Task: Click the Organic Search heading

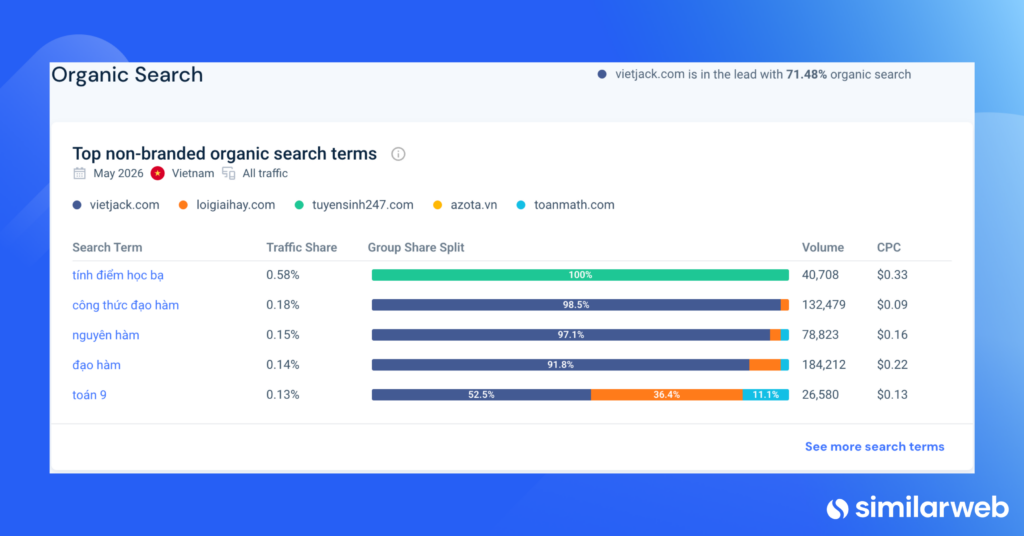Action: click(x=127, y=75)
